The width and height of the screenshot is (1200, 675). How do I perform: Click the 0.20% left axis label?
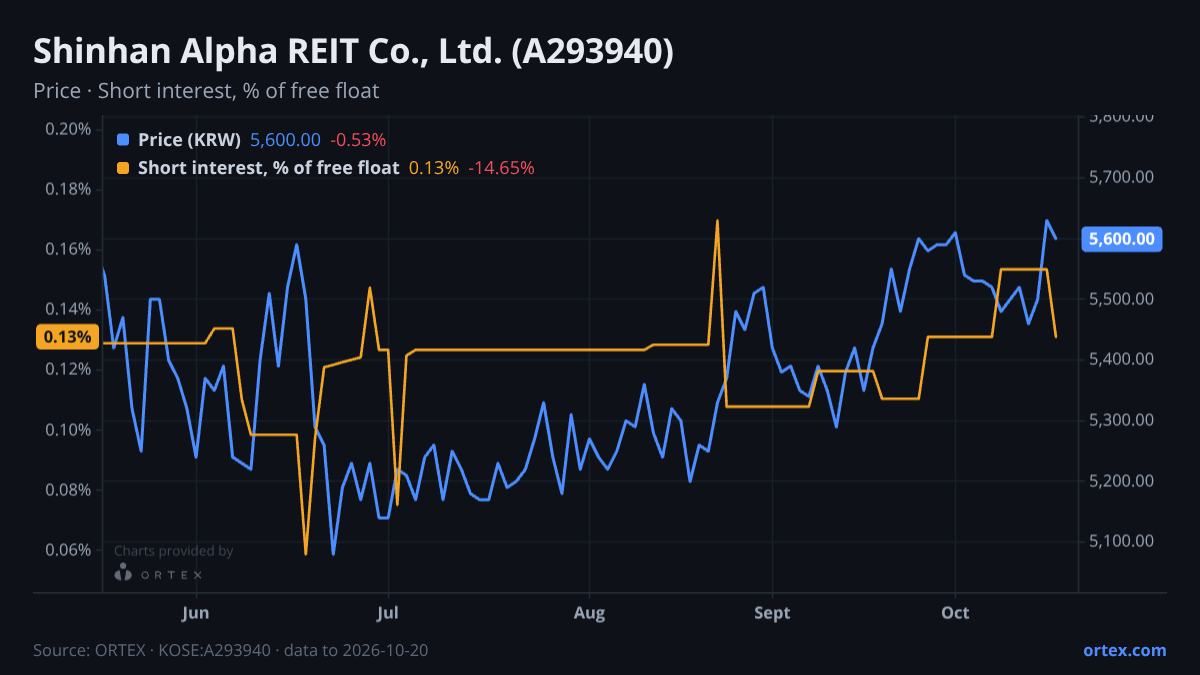68,129
